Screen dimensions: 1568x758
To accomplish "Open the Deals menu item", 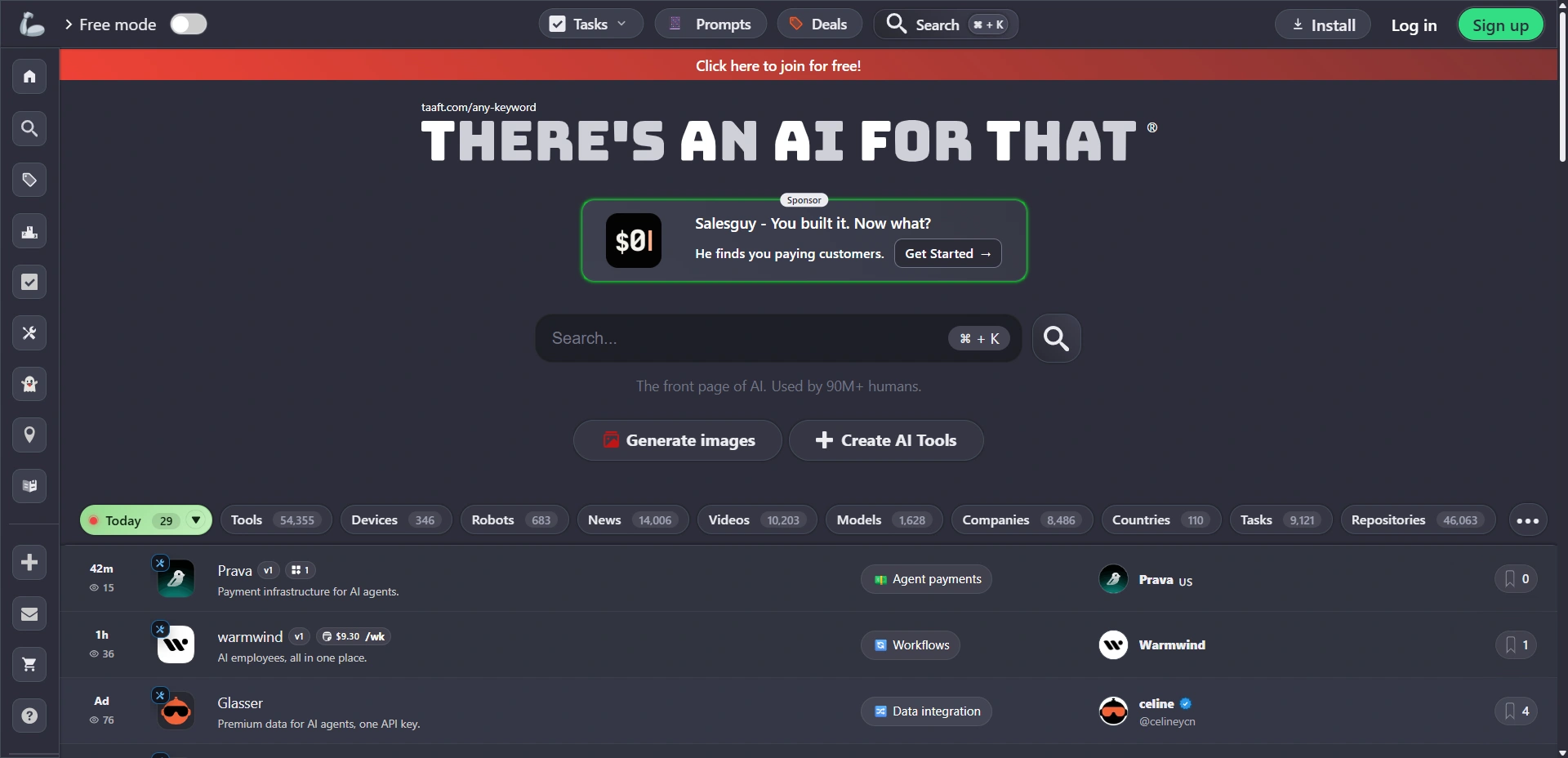I will click(818, 24).
